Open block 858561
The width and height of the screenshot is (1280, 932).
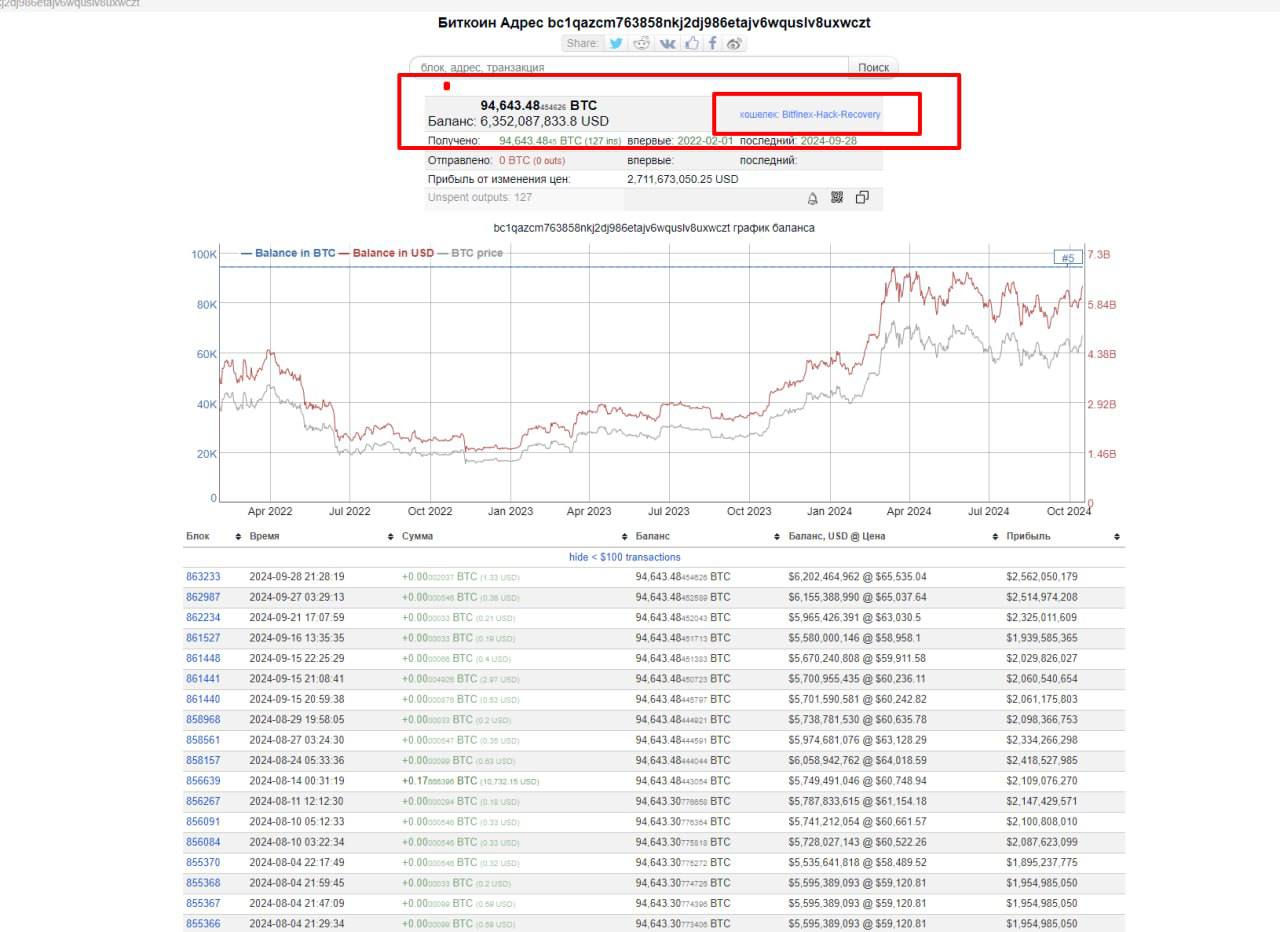click(x=203, y=740)
